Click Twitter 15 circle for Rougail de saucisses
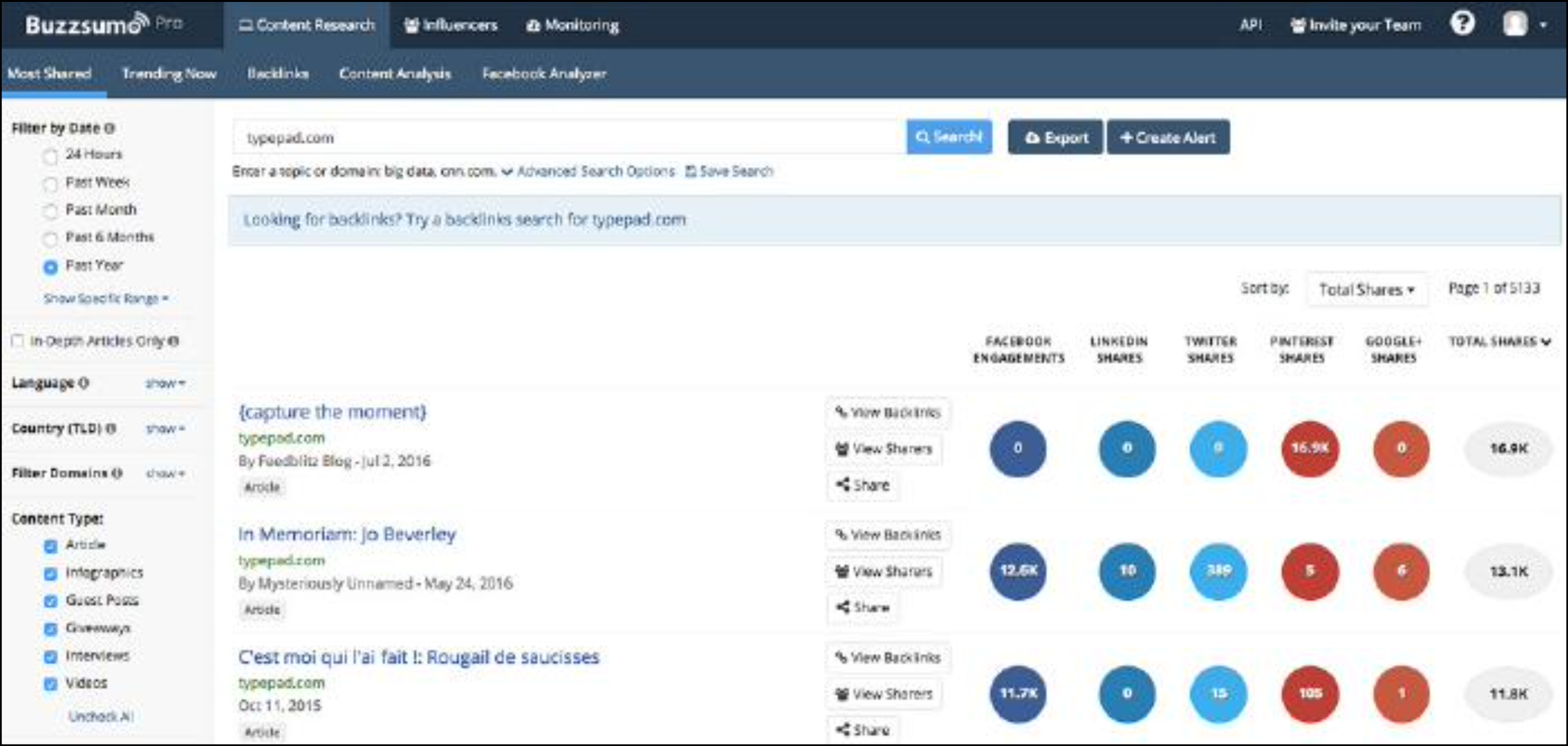 point(1218,694)
